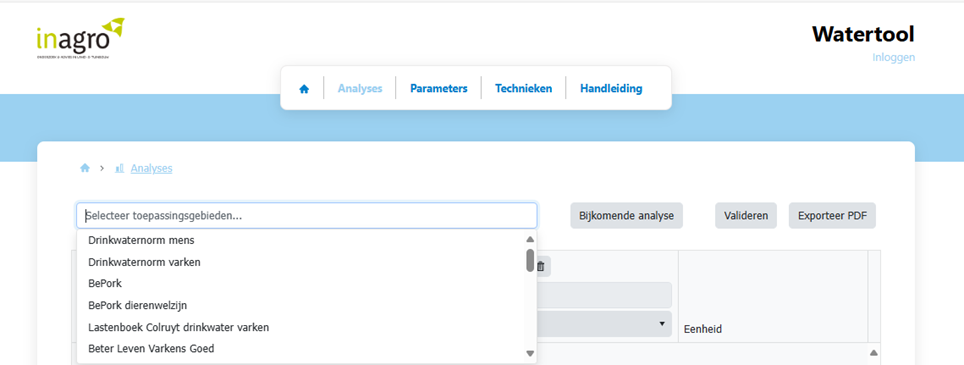The height and width of the screenshot is (365, 964).
Task: Select Lastenboek Colruyt drinkwater varken option
Action: (x=301, y=327)
